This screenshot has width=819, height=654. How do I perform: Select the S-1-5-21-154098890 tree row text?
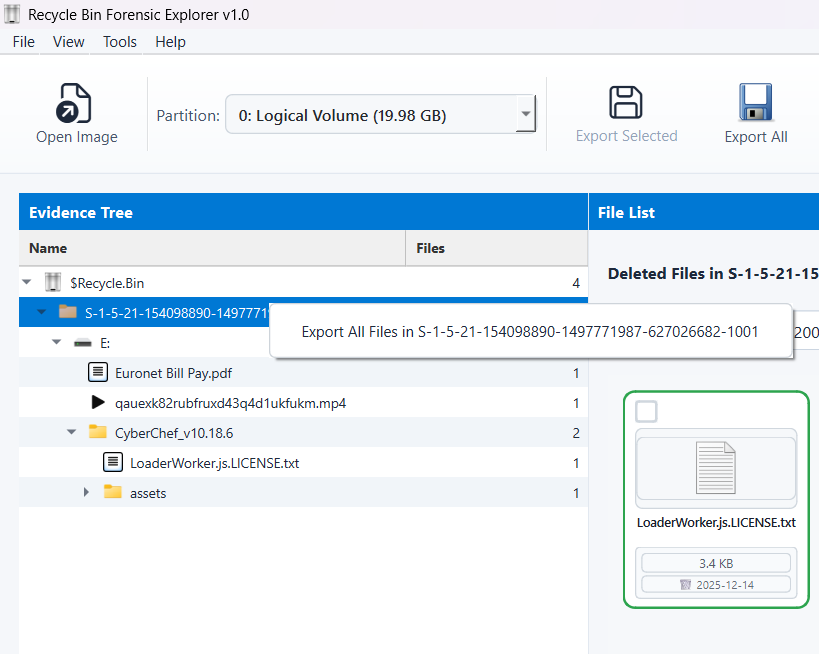click(x=177, y=313)
